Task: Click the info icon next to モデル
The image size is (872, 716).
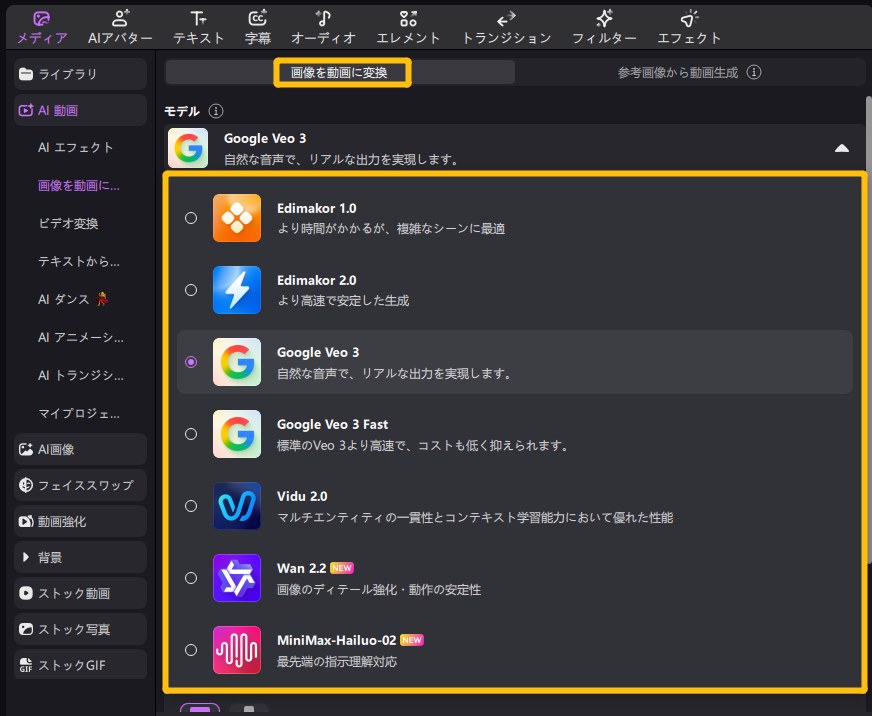Action: click(x=216, y=111)
